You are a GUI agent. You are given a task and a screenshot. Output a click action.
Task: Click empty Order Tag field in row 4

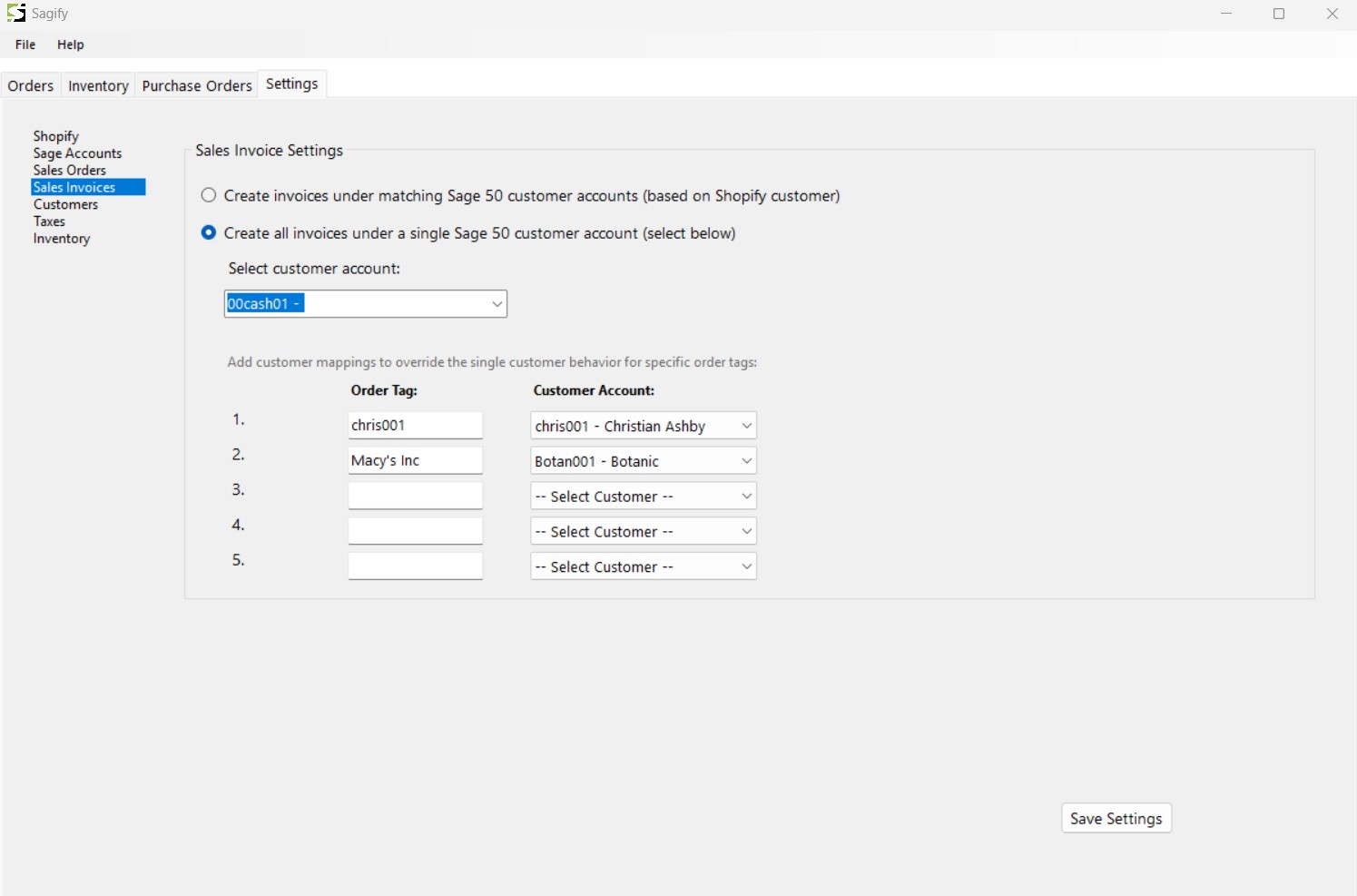point(415,531)
